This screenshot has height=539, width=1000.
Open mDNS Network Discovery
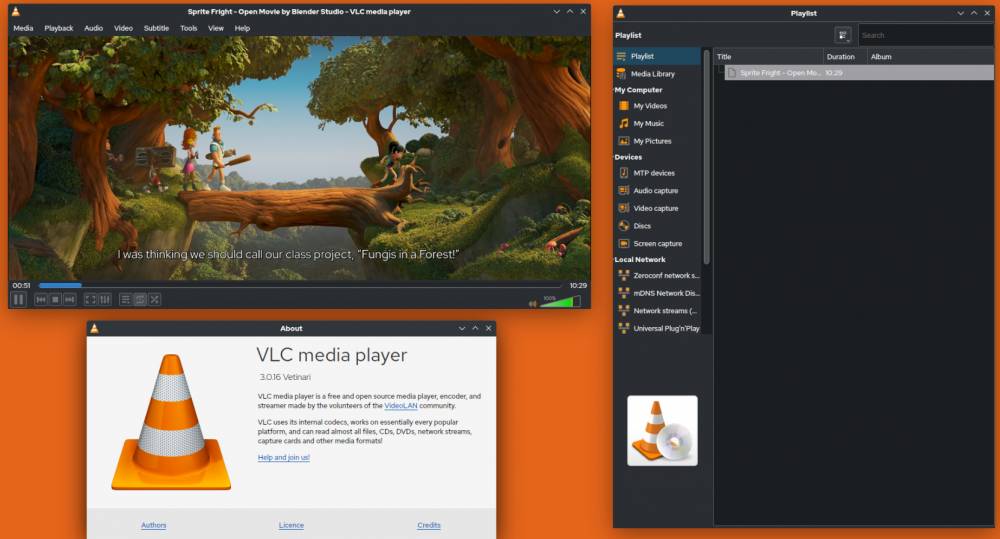(657, 293)
